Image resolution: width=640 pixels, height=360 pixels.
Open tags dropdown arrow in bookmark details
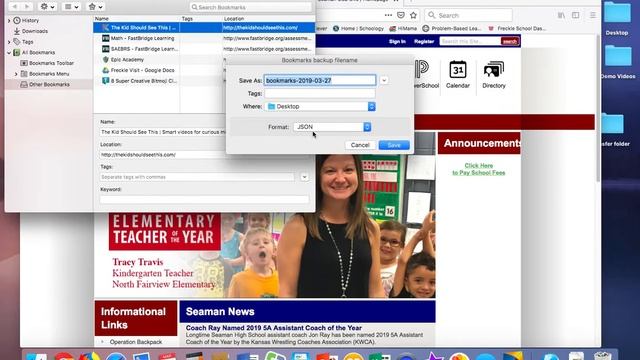point(304,177)
